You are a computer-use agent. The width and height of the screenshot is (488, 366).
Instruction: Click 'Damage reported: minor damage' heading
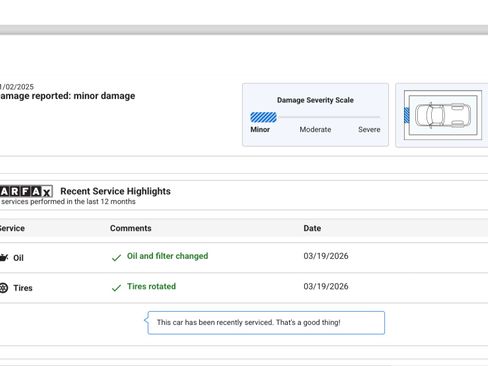click(68, 96)
